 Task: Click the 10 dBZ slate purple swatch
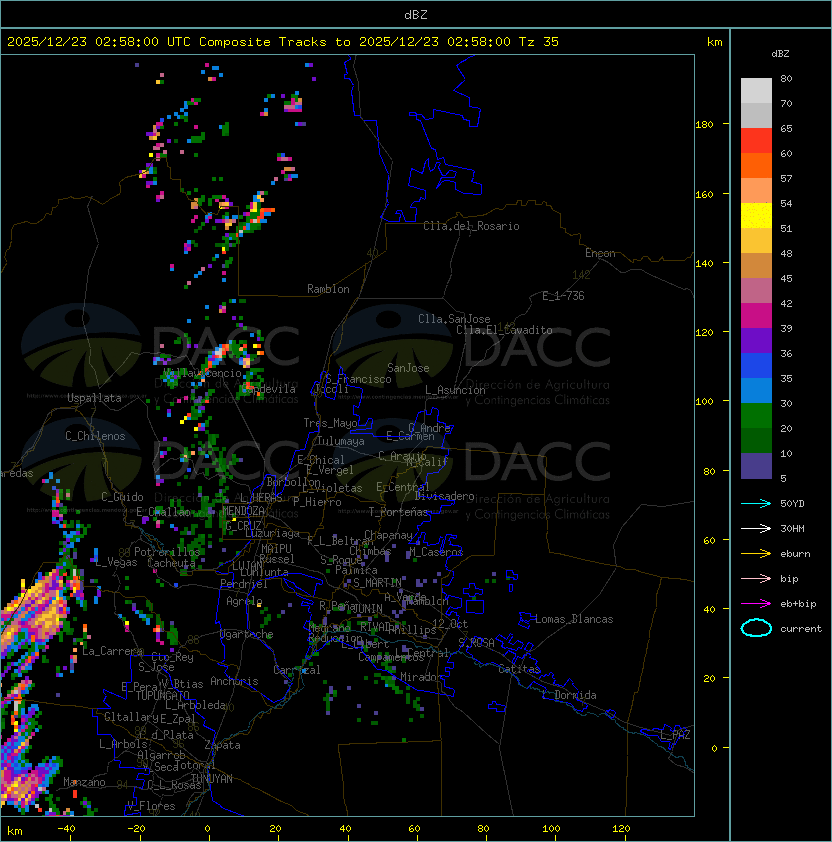756,465
